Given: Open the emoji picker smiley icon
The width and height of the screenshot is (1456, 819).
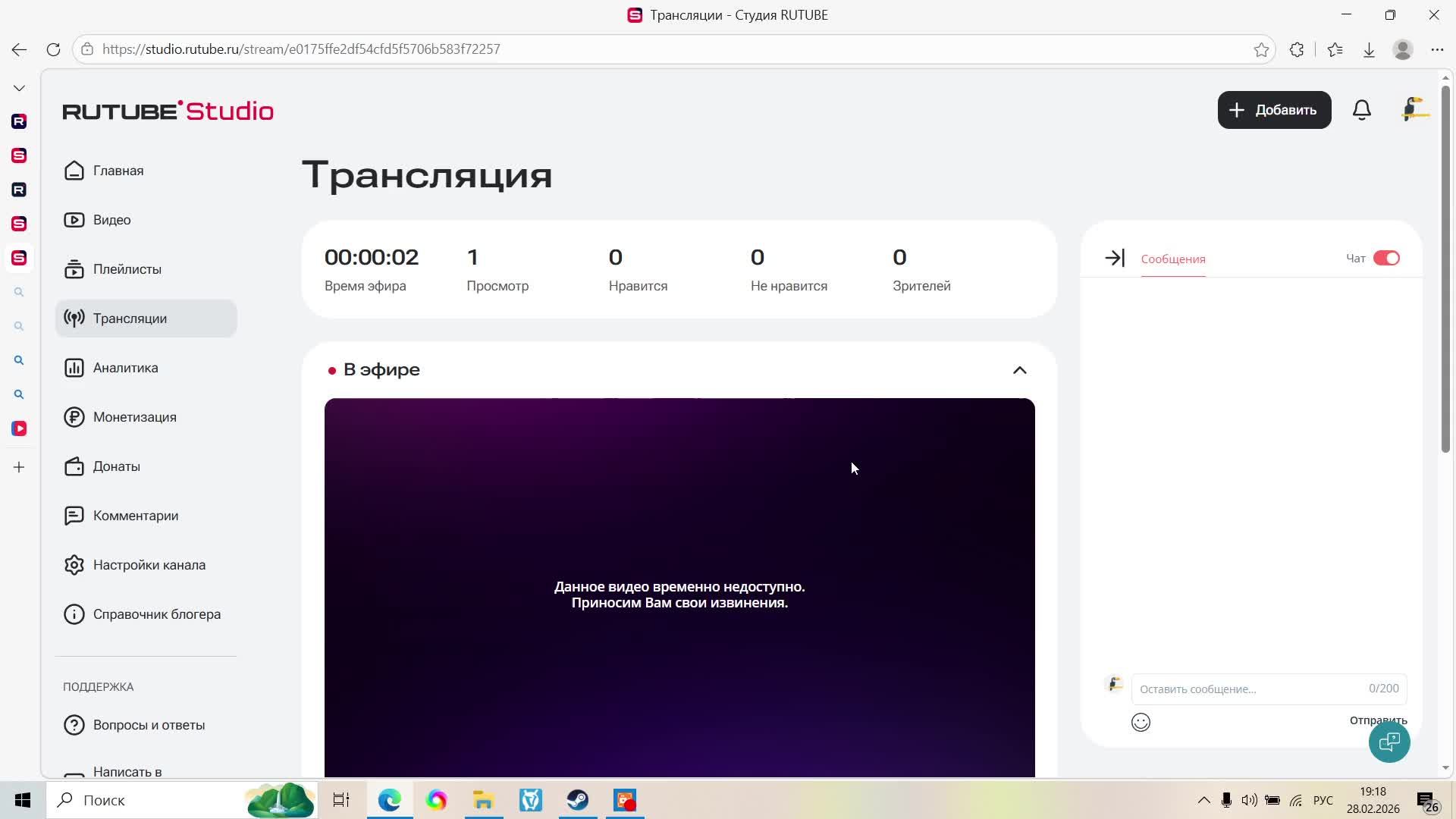Looking at the screenshot, I should click(1141, 722).
